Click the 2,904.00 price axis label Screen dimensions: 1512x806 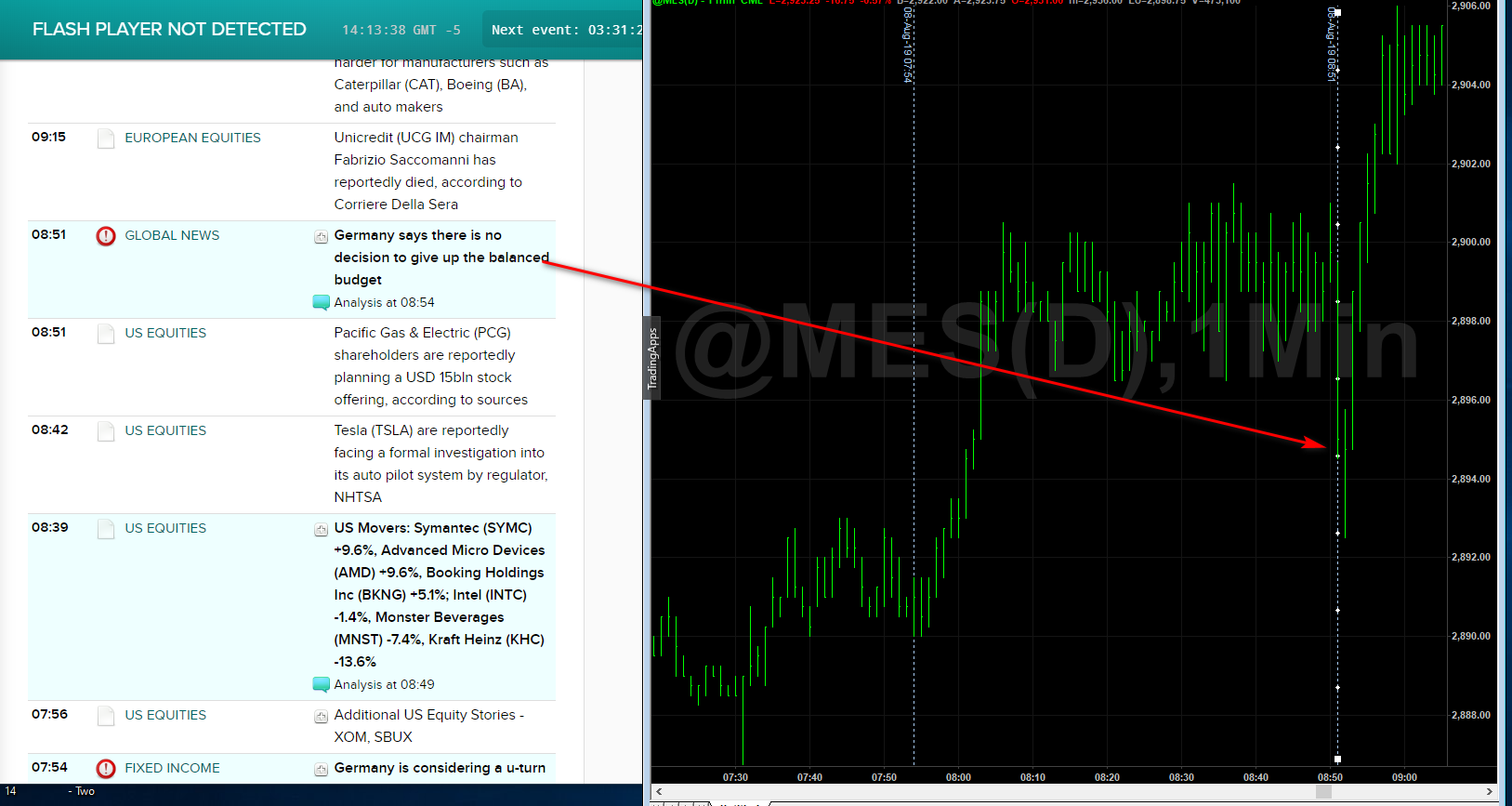point(1470,85)
